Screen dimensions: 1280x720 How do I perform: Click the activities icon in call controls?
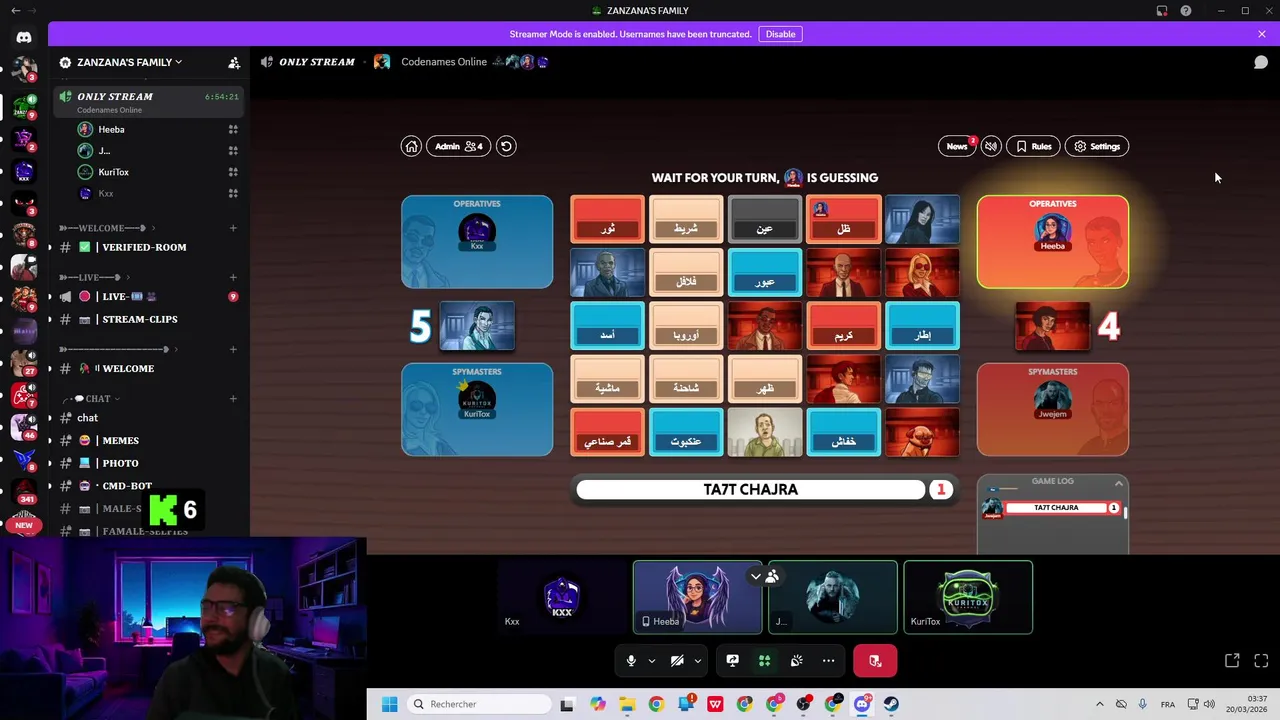pos(764,660)
